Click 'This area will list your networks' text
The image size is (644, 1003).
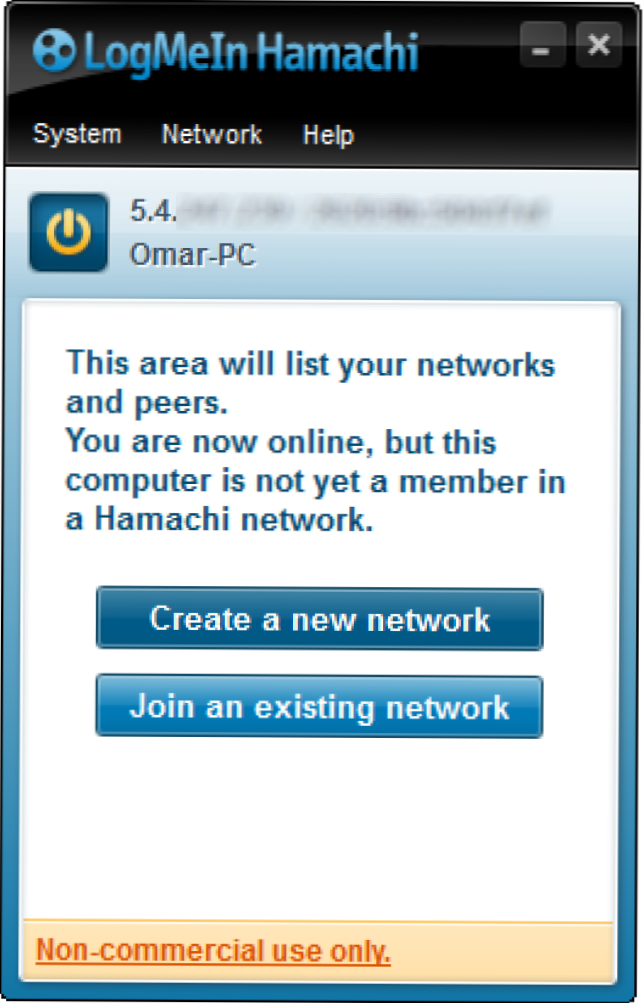coord(310,365)
